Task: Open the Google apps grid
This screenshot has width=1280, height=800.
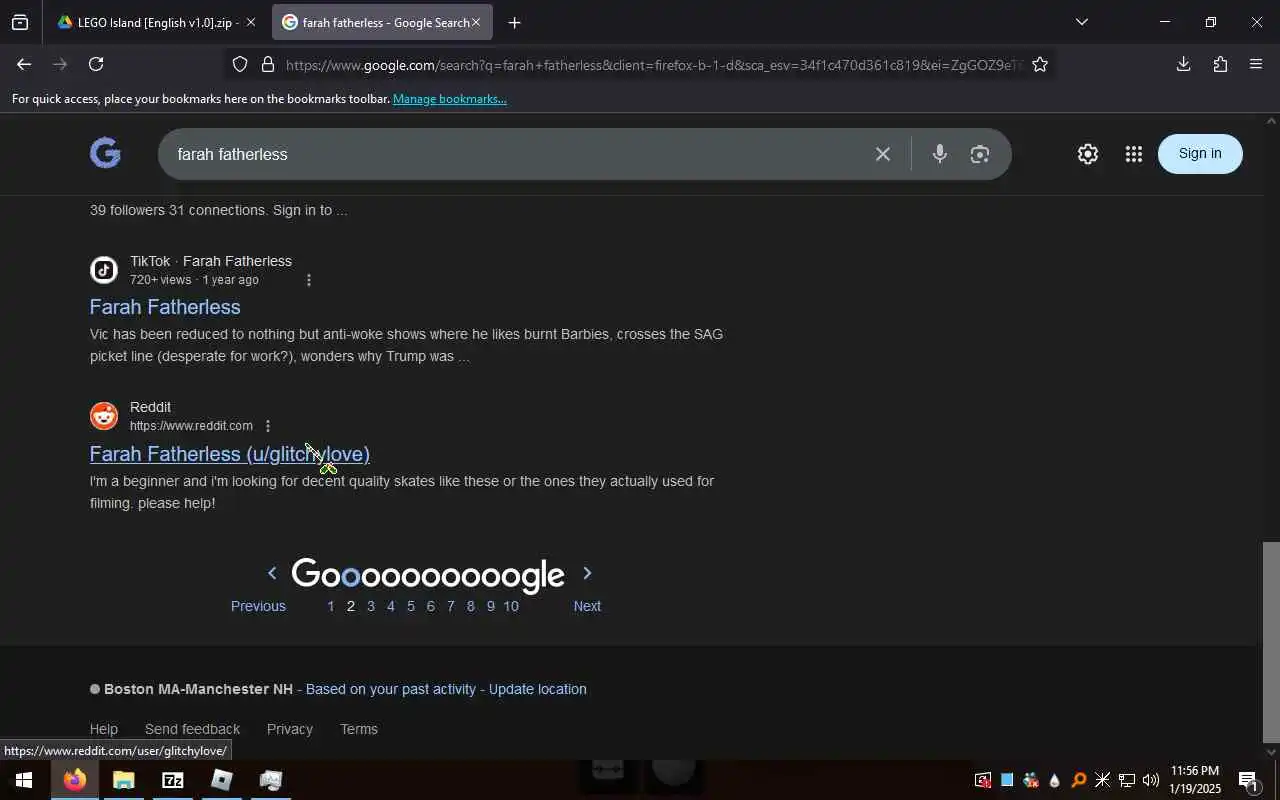Action: 1133,154
